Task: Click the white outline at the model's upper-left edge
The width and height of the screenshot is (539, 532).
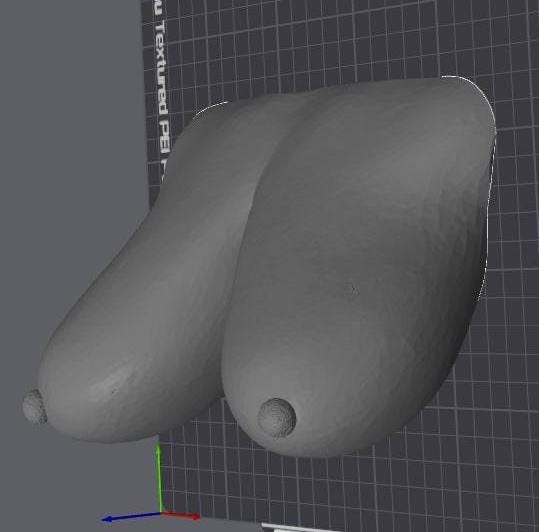Action: [210, 109]
